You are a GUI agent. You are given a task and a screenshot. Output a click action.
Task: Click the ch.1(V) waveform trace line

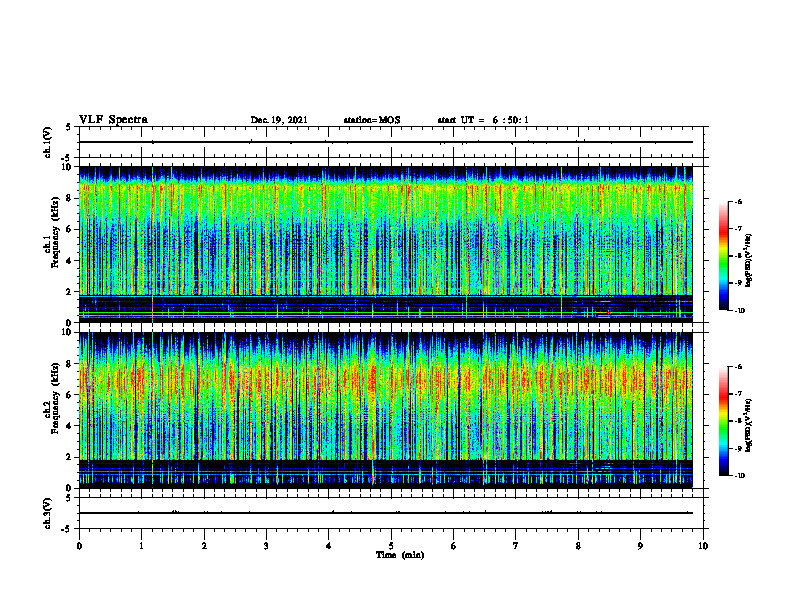click(386, 142)
